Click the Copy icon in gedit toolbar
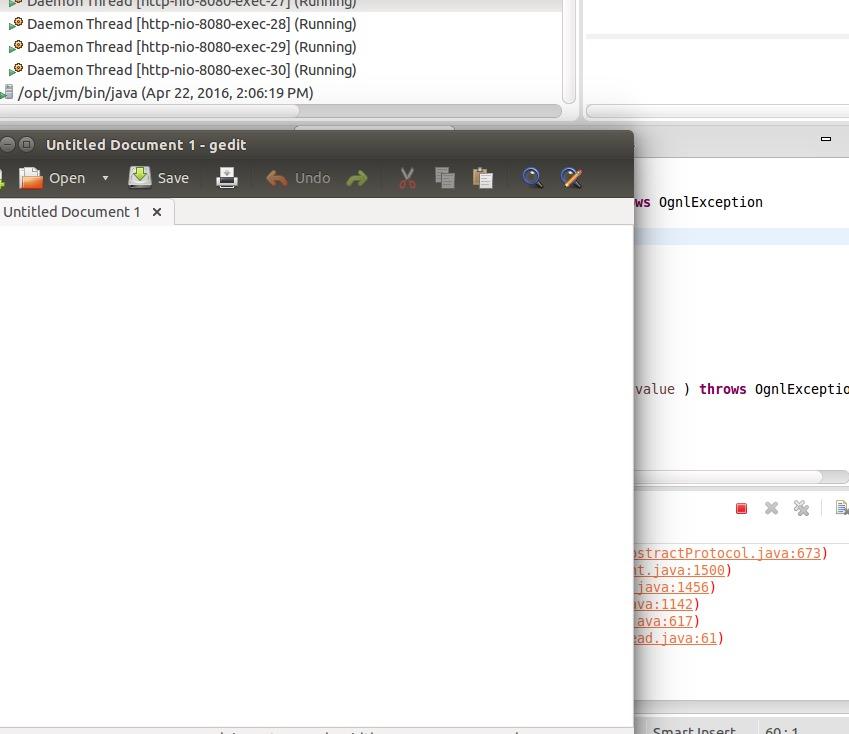 click(445, 178)
